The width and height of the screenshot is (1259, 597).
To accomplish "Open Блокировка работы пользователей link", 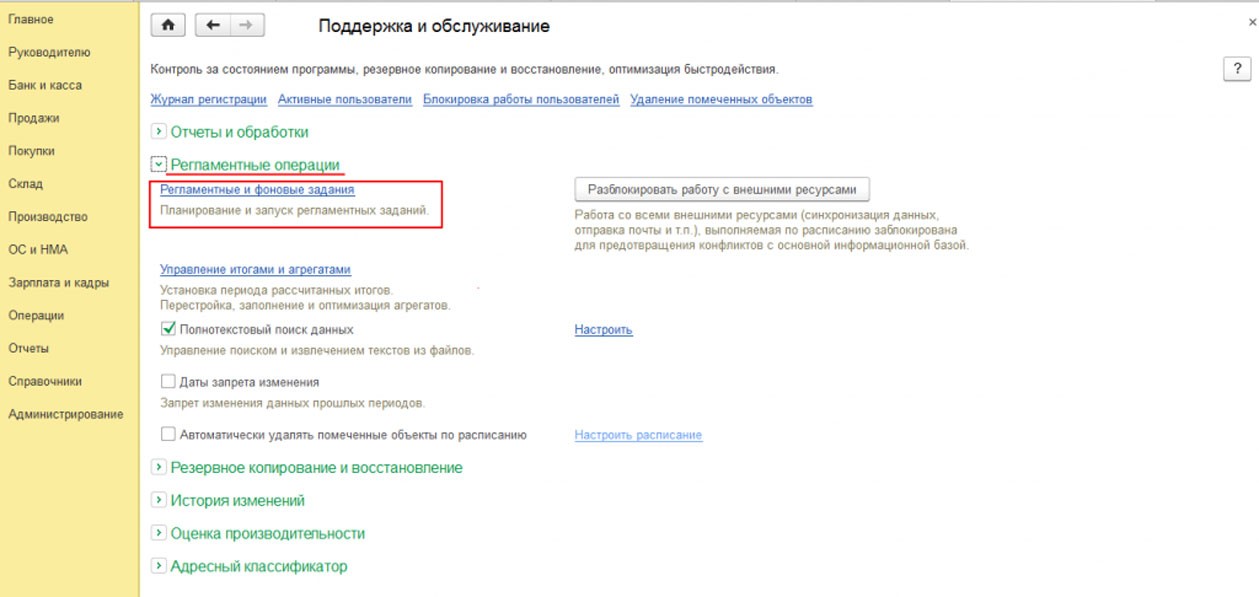I will pyautogui.click(x=521, y=99).
